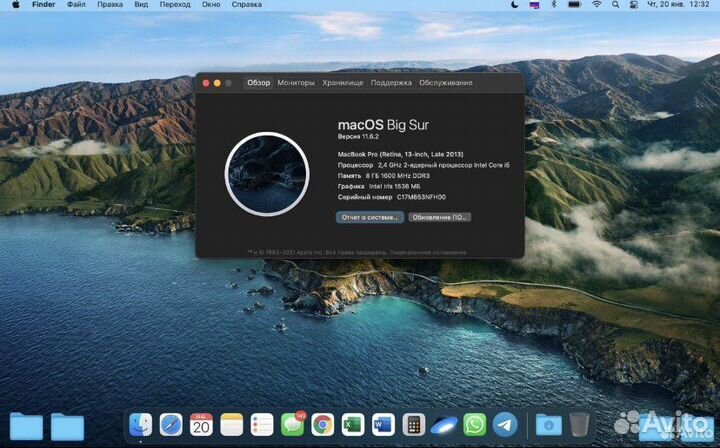Screen dimensions: 720x448
Task: Click the Do Not Disturb moon icon
Action: tap(514, 5)
